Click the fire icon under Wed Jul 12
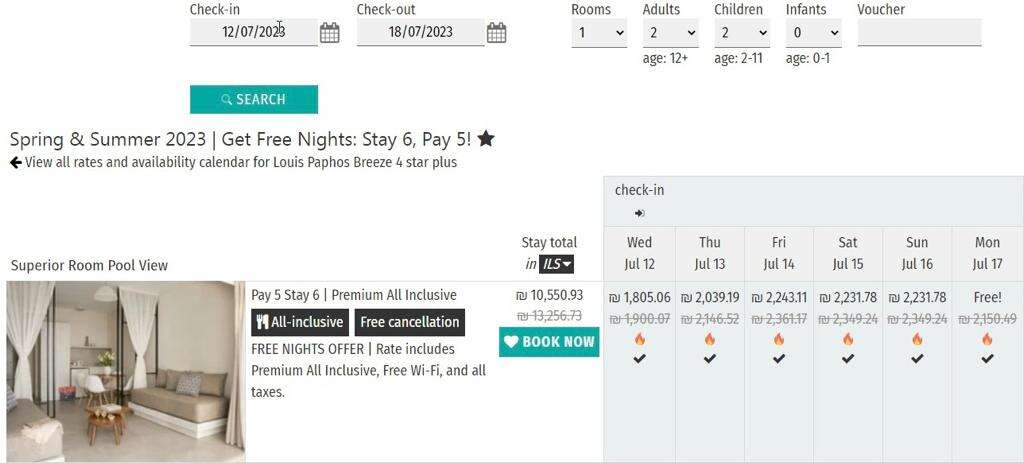Screen dimensions: 1024x463 [640, 340]
